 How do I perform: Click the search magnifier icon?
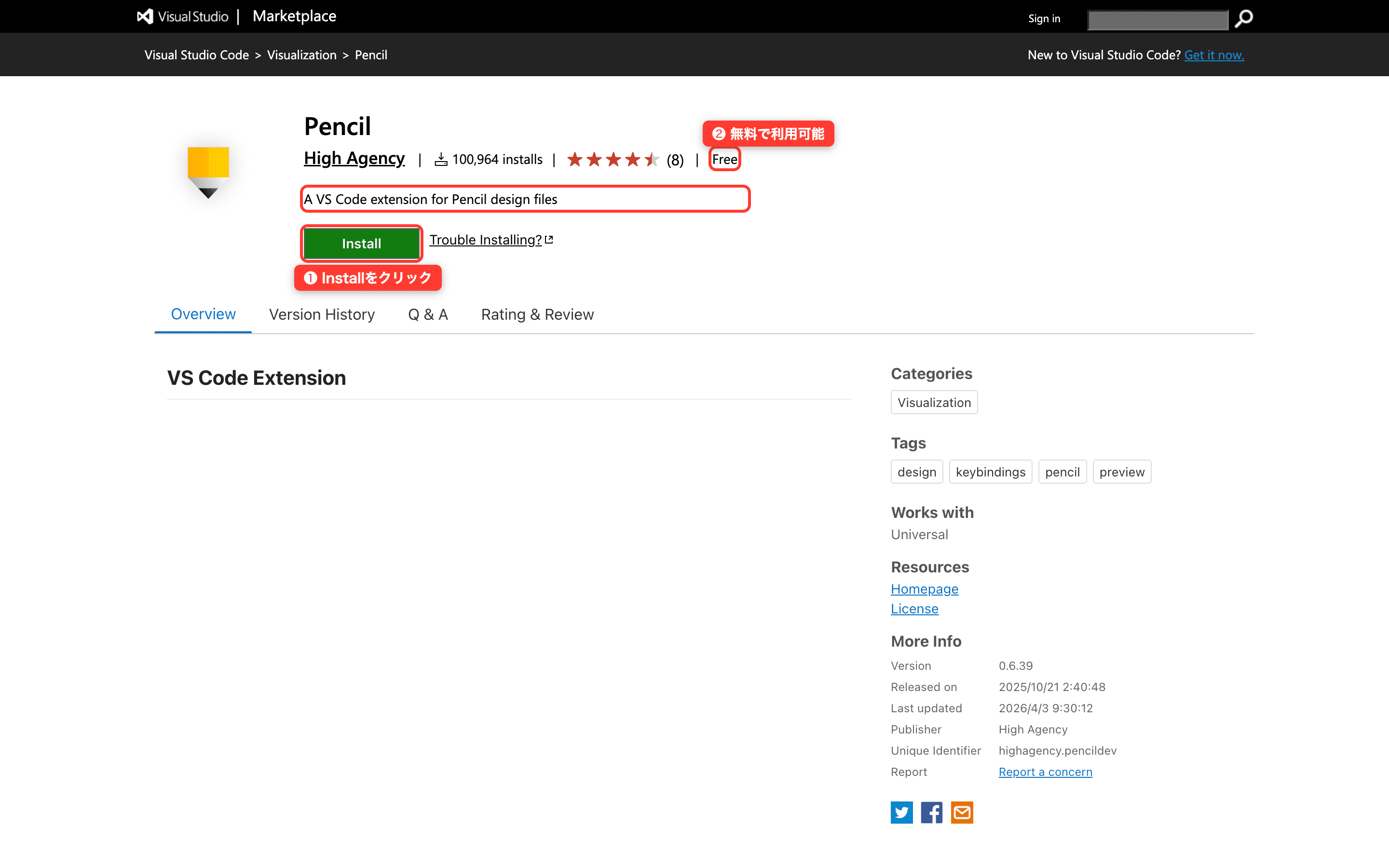[1244, 19]
